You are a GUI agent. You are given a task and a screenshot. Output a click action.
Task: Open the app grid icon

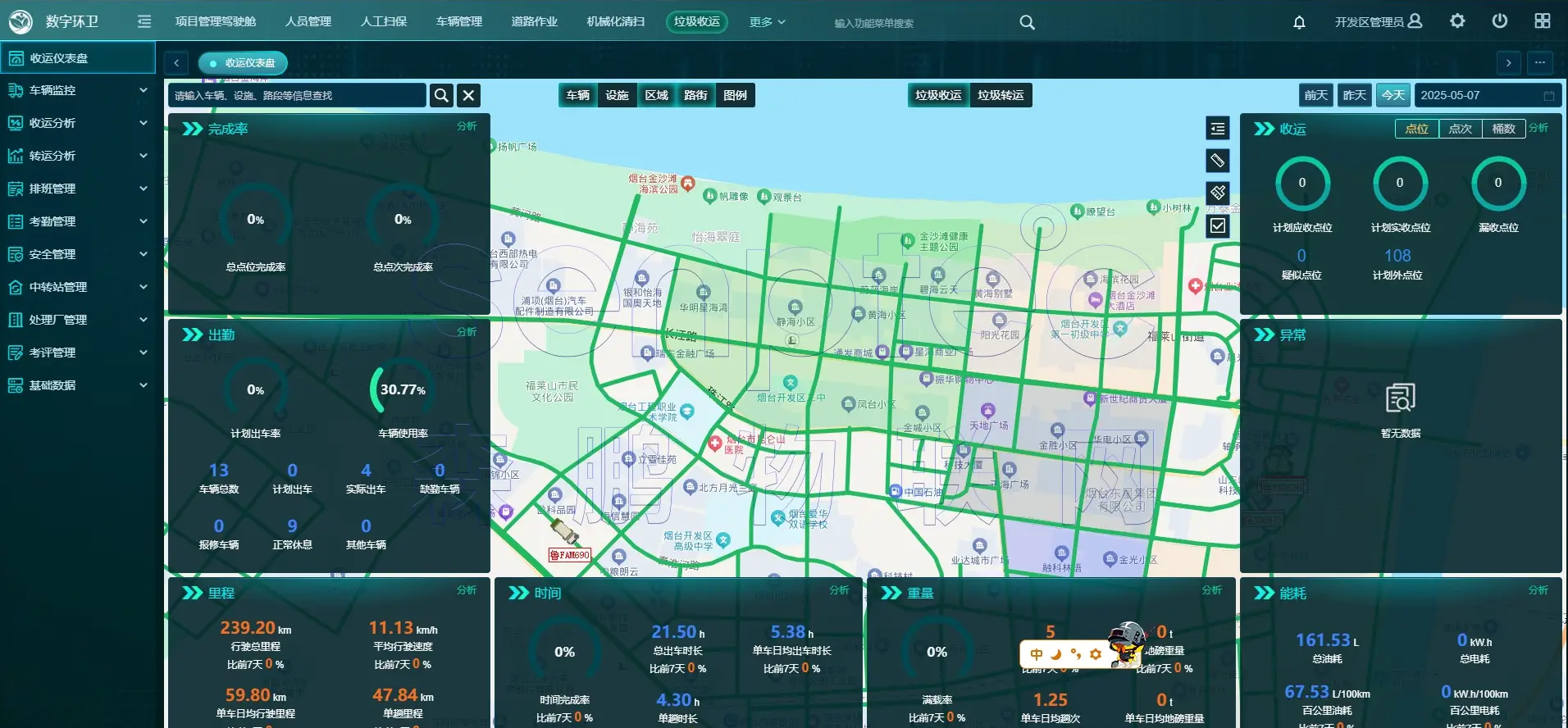[x=1543, y=21]
